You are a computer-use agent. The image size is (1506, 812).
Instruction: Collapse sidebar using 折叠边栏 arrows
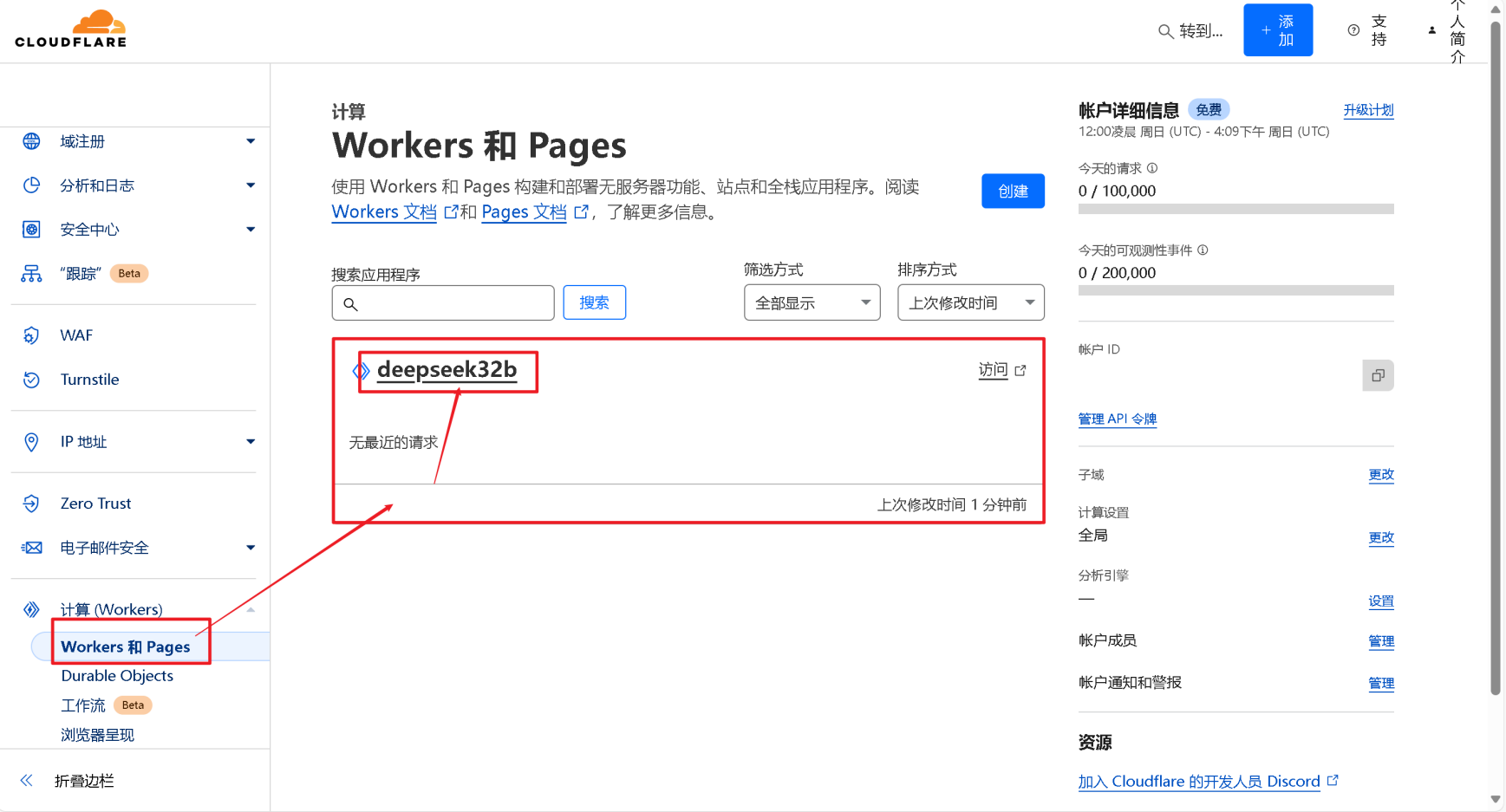coord(27,781)
